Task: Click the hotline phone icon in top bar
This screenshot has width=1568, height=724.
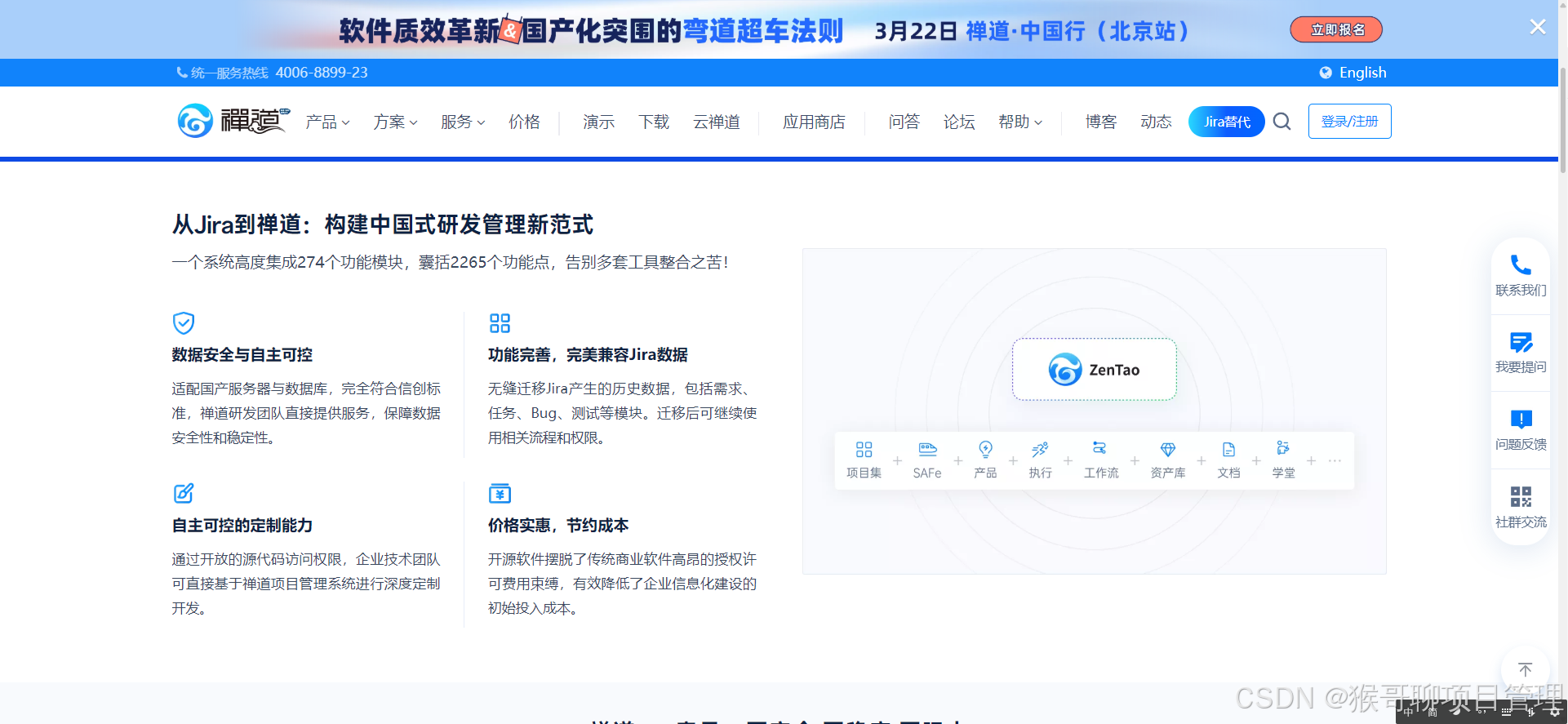Action: (182, 73)
